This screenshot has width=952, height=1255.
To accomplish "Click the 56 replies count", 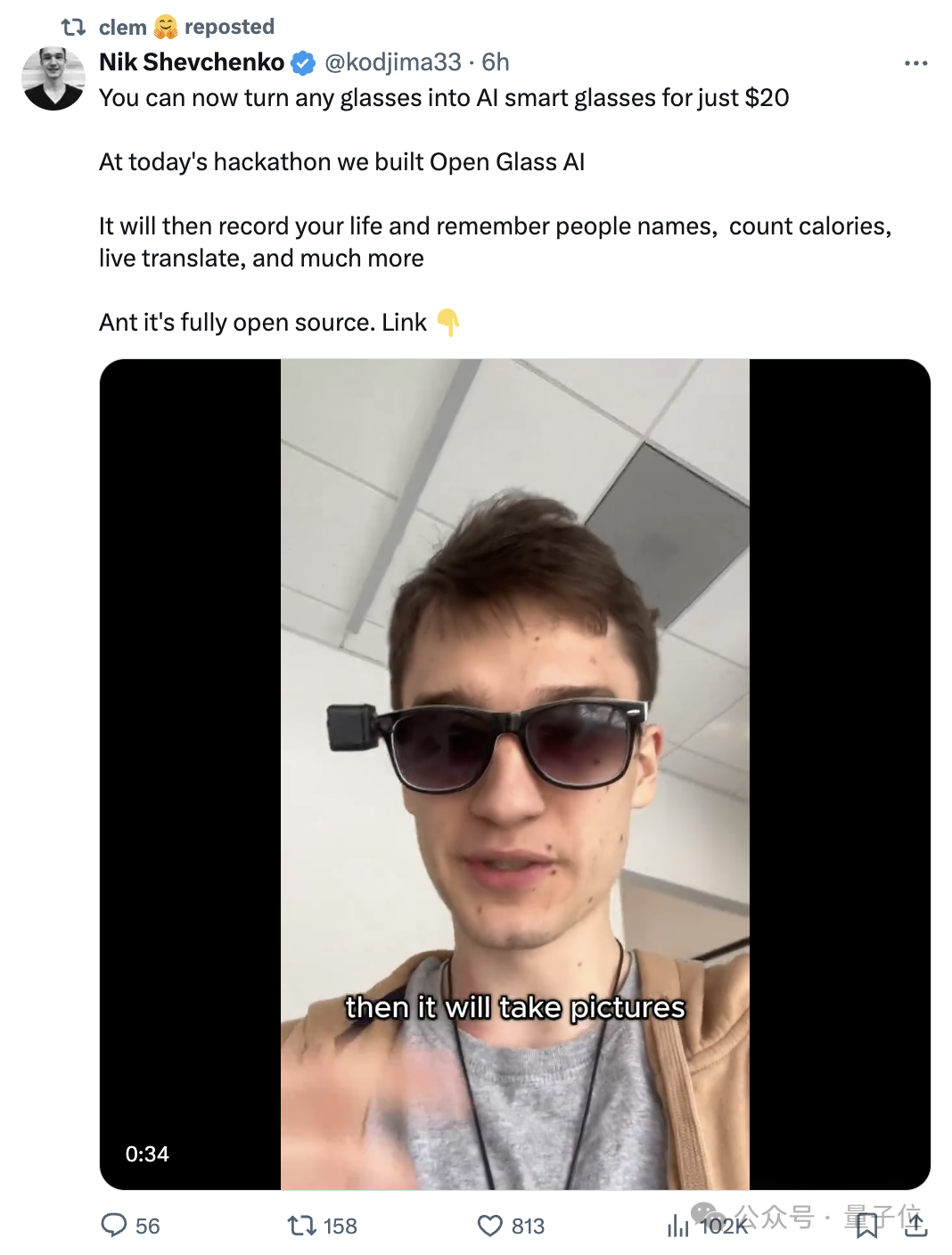I will point(148,1226).
